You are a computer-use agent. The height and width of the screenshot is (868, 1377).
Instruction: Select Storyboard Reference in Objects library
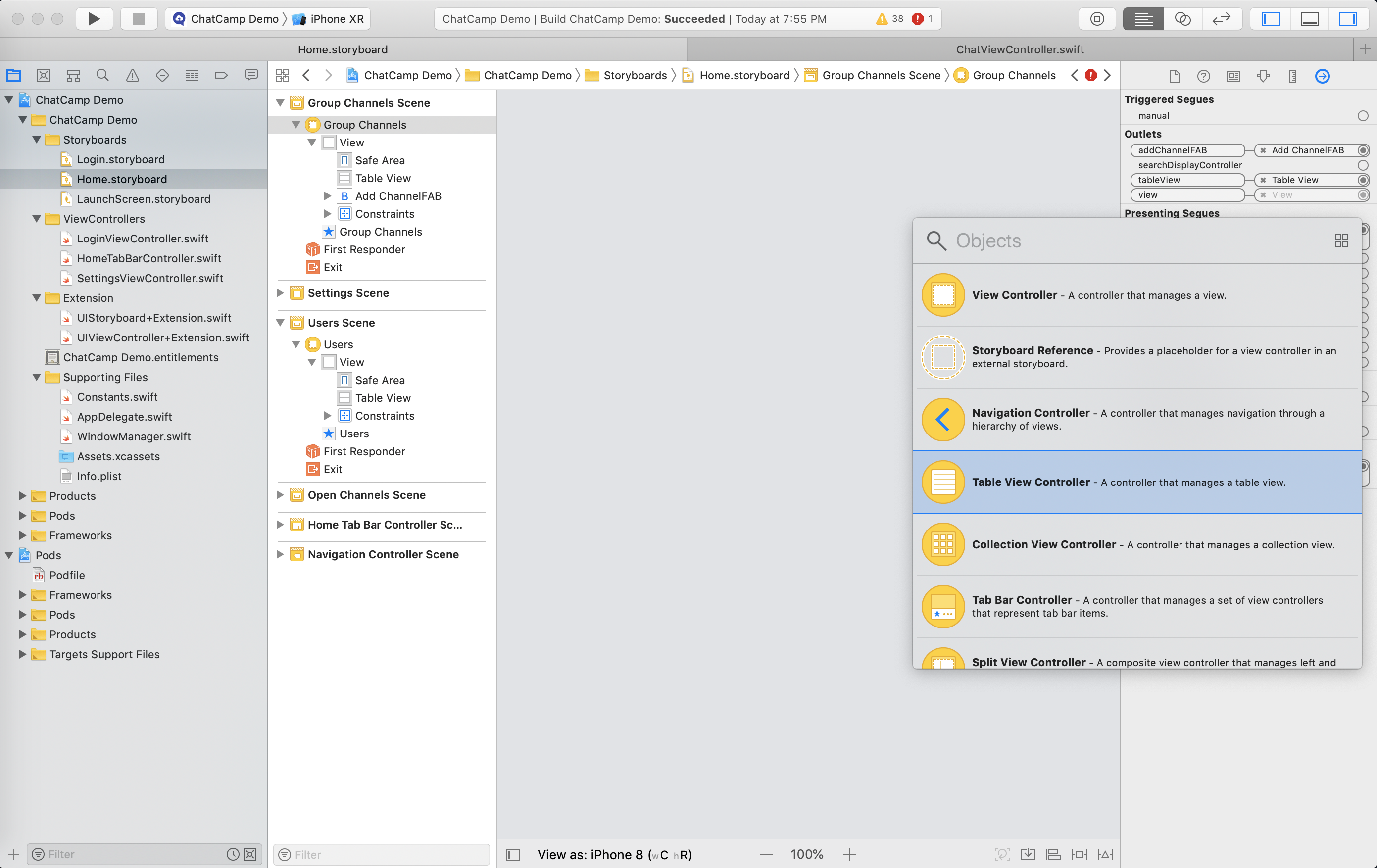pyautogui.click(x=1137, y=357)
